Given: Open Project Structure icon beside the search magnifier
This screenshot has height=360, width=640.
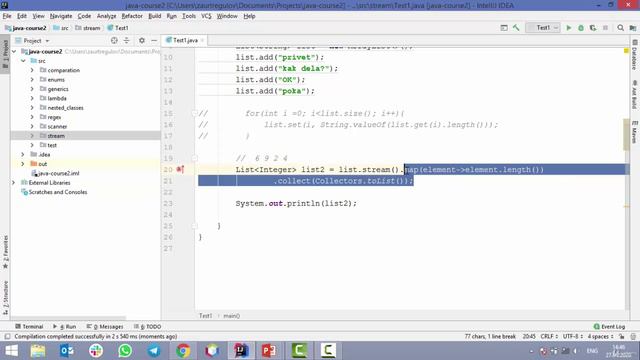Looking at the screenshot, I should [x=633, y=28].
